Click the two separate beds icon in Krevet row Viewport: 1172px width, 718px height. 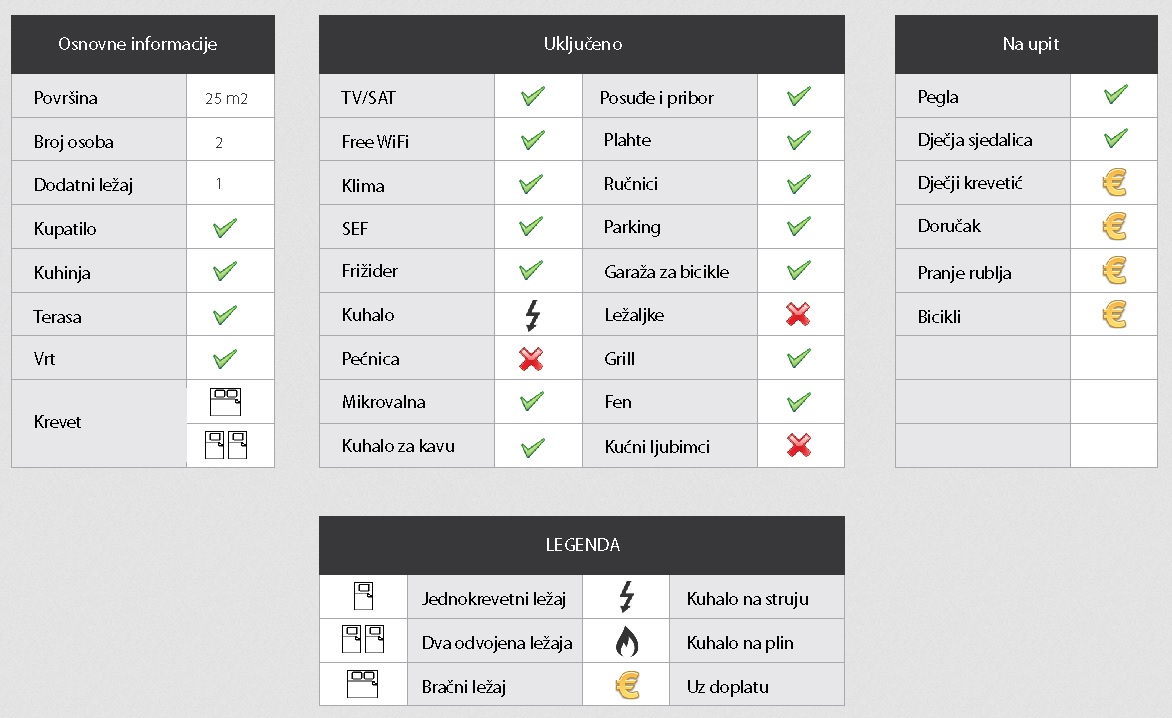pyautogui.click(x=226, y=445)
